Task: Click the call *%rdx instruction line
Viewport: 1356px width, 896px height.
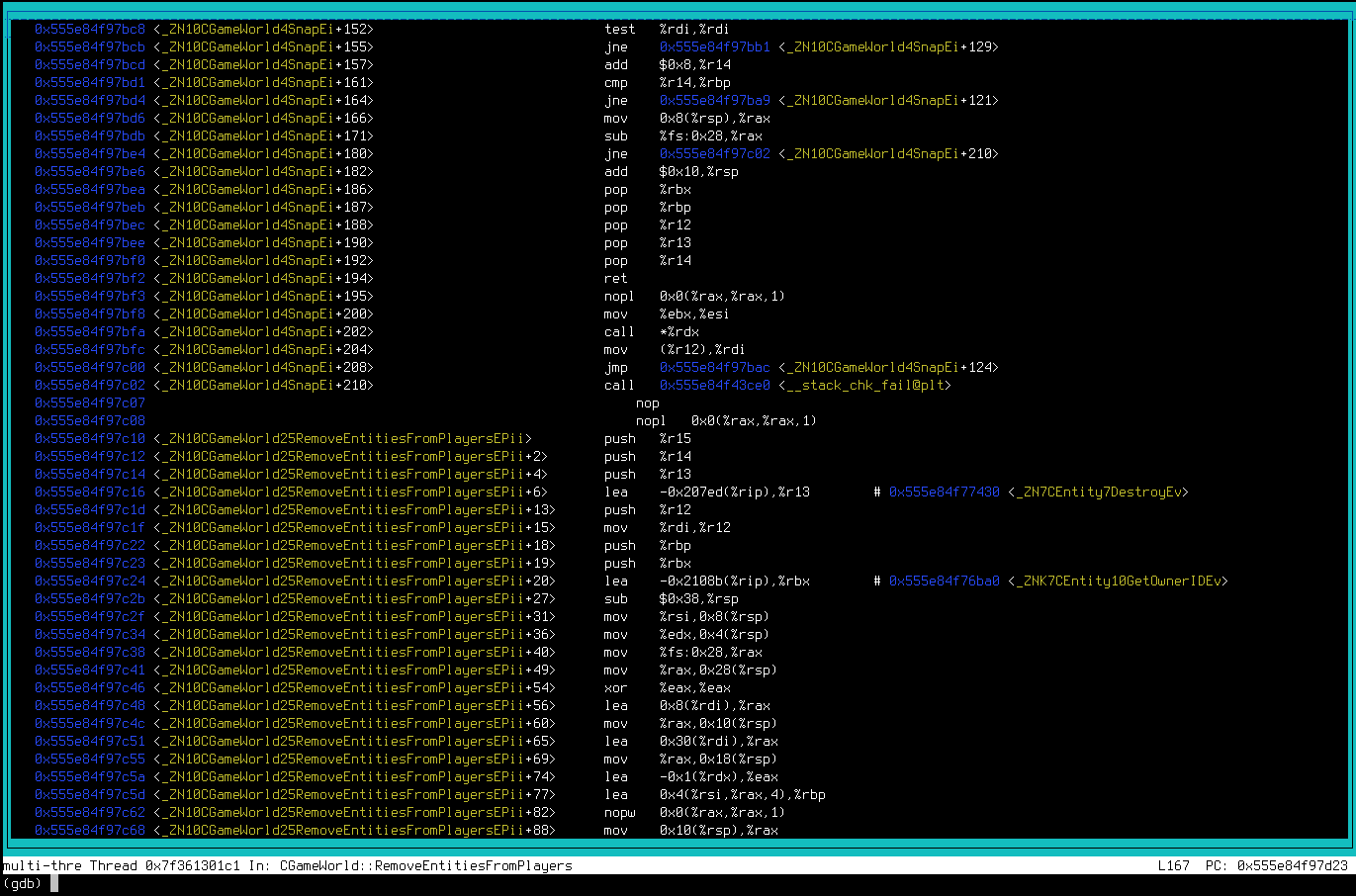Action: [643, 331]
